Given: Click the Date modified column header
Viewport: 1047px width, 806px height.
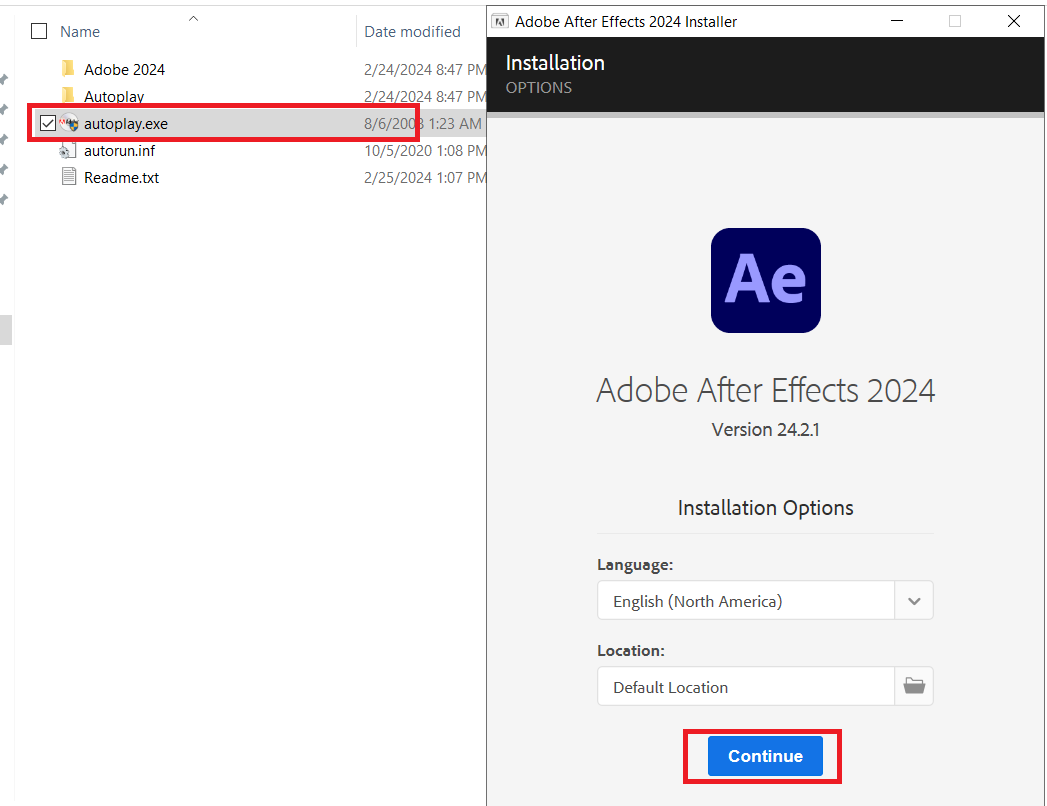Looking at the screenshot, I should (x=412, y=31).
